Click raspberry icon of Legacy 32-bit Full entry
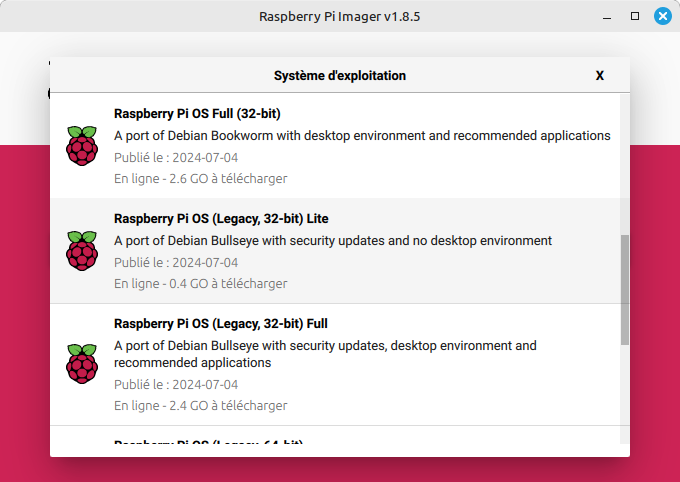Viewport: 680px width, 482px height. (x=82, y=364)
